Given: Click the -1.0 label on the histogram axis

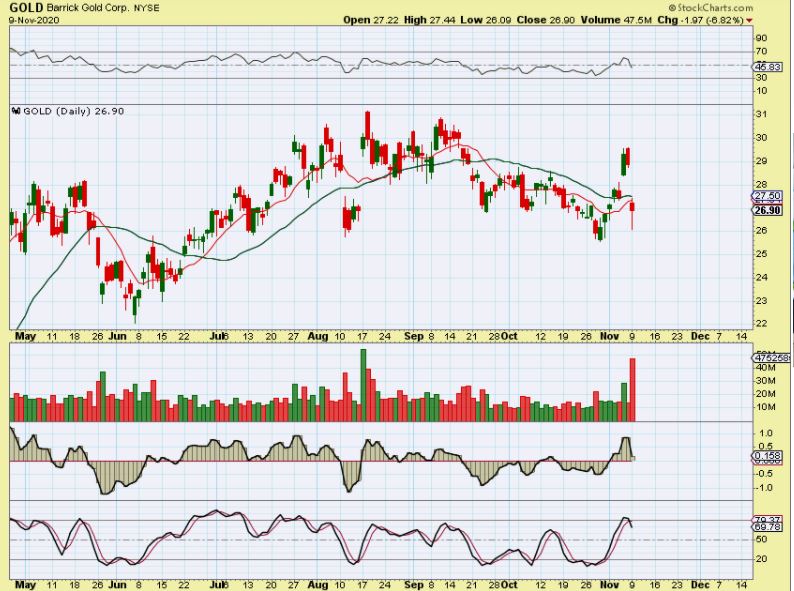Looking at the screenshot, I should [763, 488].
